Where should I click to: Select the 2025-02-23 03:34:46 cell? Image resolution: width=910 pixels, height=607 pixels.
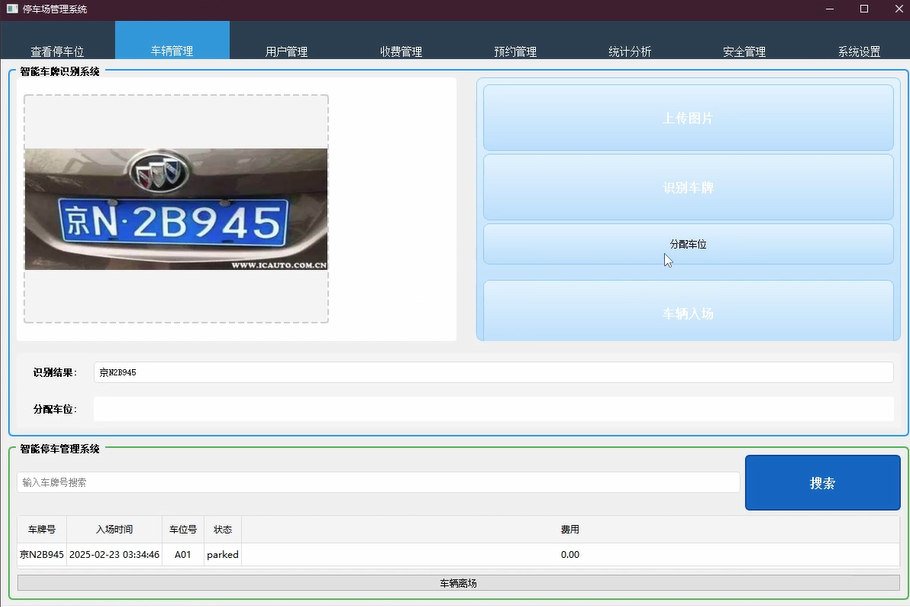(x=114, y=554)
